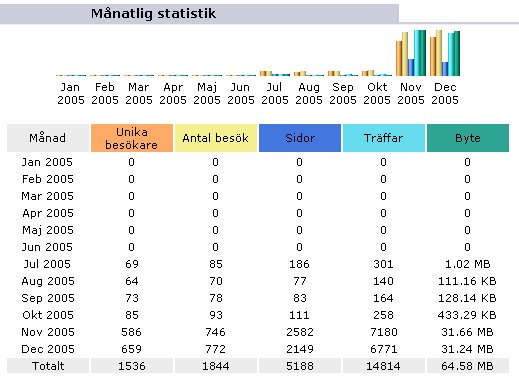This screenshot has width=519, height=385.
Task: Select the Apr 2005 table row label
Action: [48, 213]
